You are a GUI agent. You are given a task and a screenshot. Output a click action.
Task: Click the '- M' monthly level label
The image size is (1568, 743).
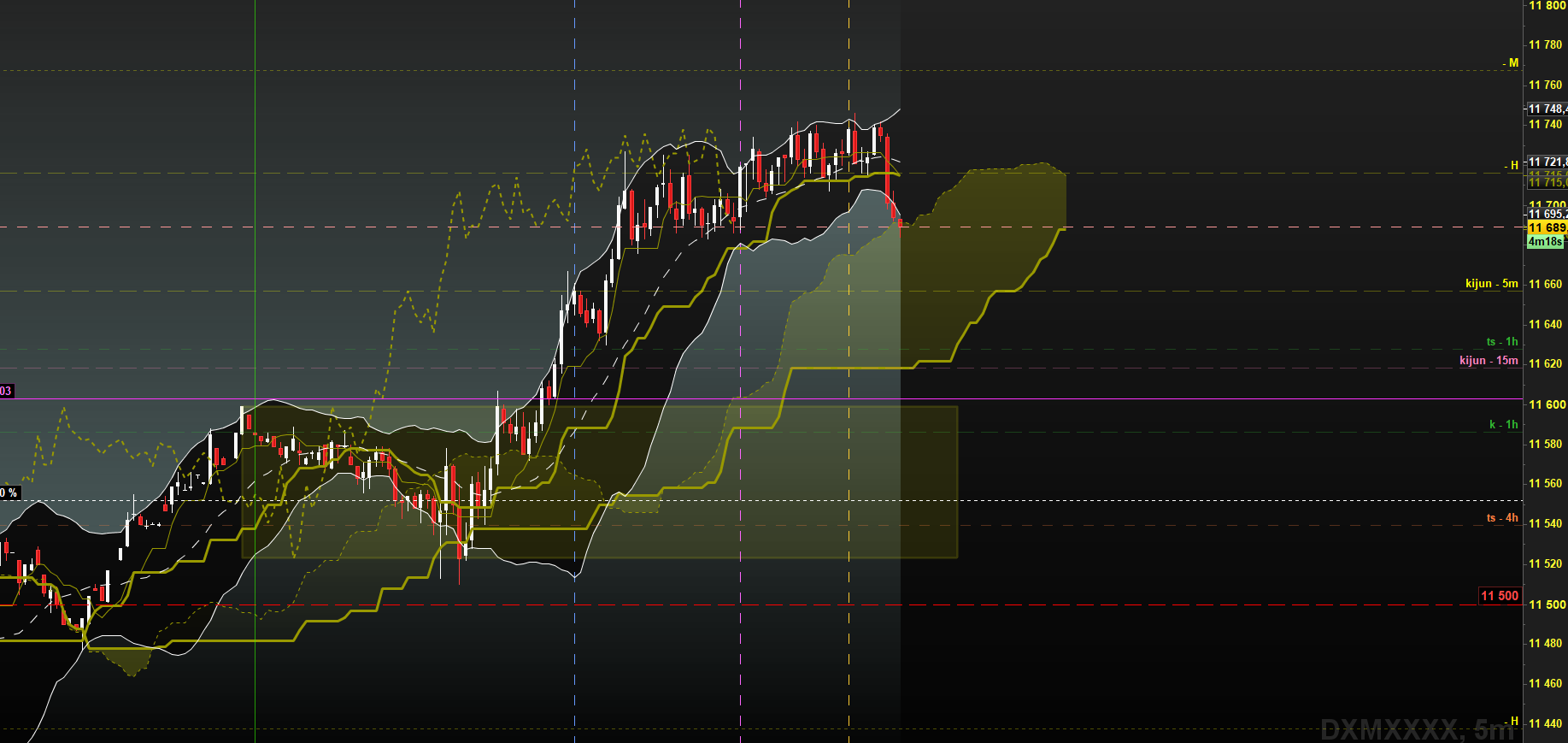click(1511, 63)
